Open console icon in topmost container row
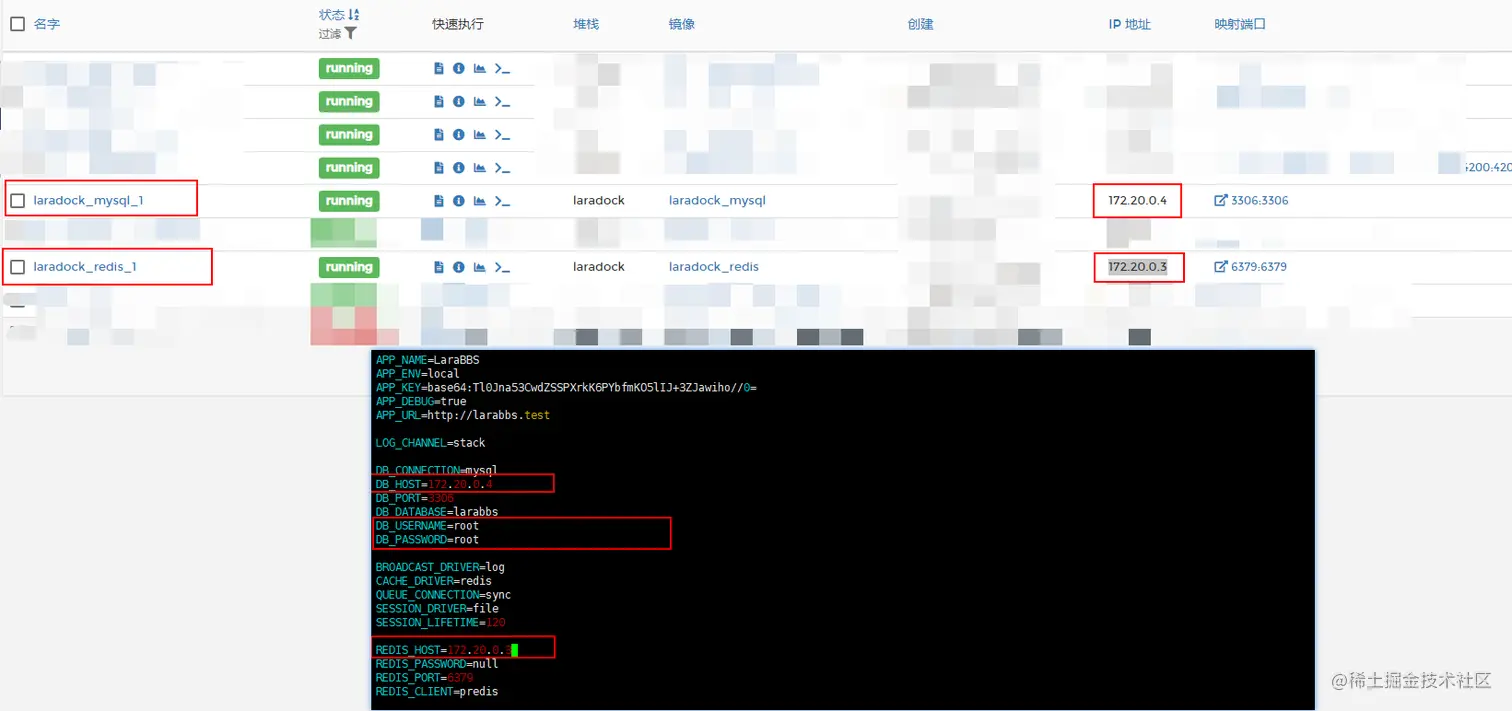1512x711 pixels. 503,69
